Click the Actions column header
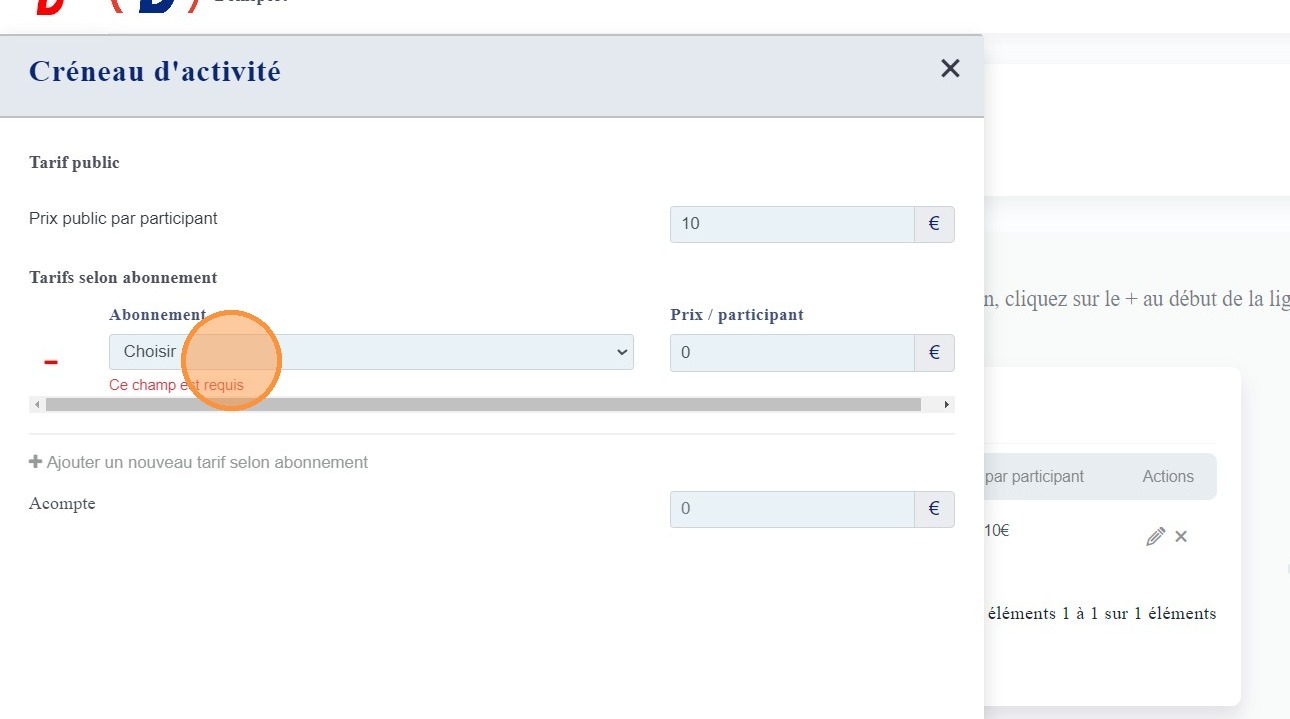Screen dimensions: 1290x719 1167,477
